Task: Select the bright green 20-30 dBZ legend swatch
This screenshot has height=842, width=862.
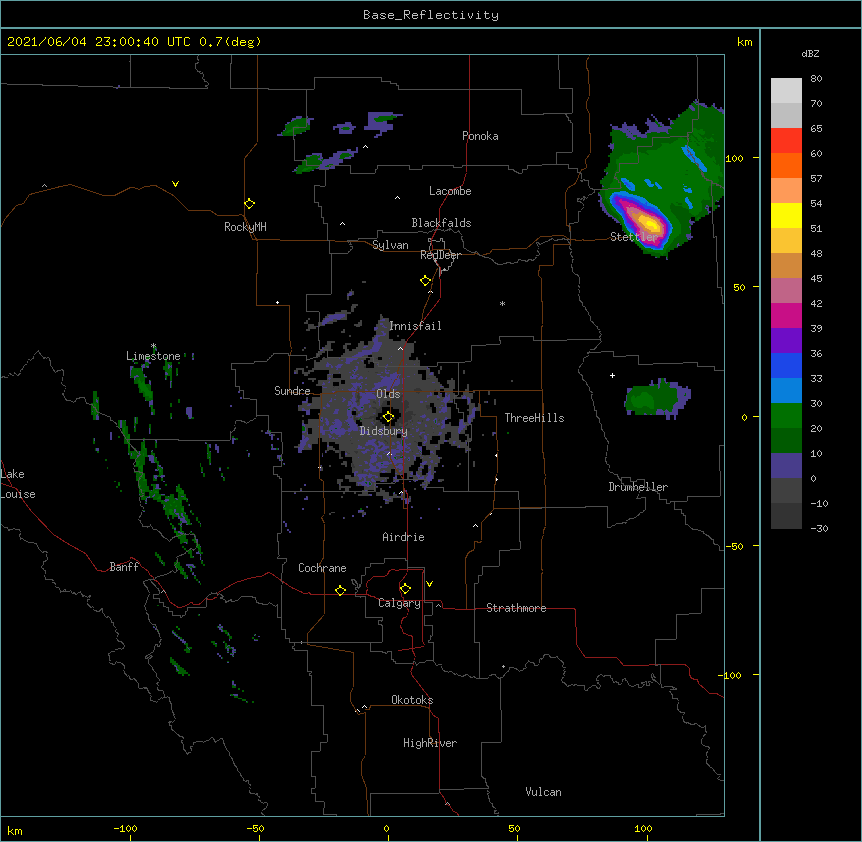Action: [x=786, y=416]
